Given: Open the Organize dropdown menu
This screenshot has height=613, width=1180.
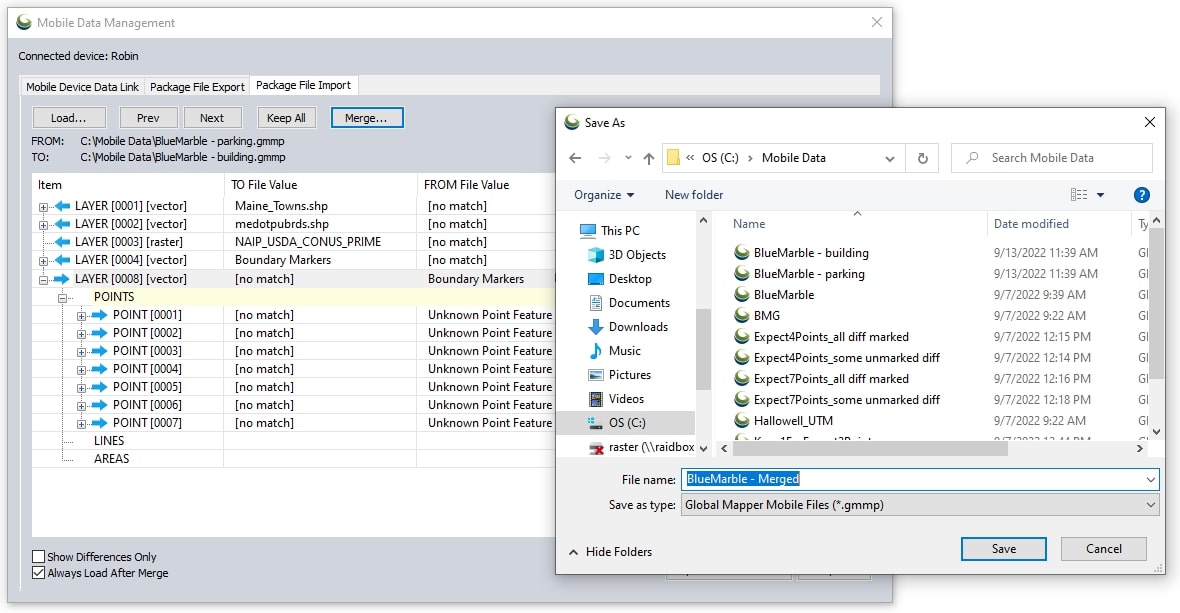Looking at the screenshot, I should [604, 195].
